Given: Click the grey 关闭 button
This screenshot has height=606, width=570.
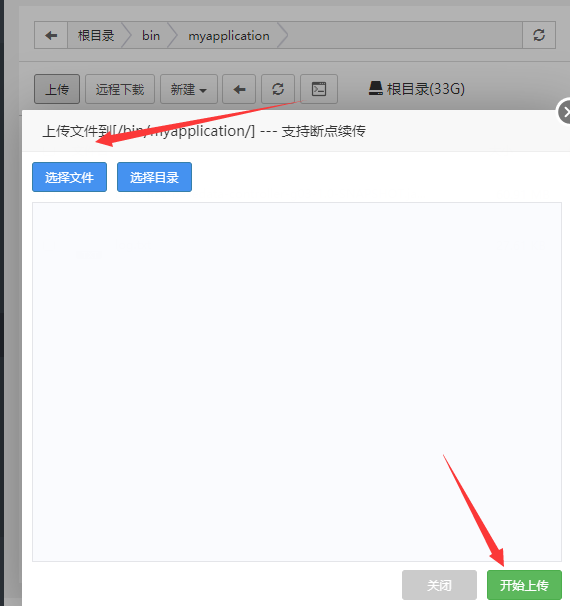Looking at the screenshot, I should tap(439, 585).
